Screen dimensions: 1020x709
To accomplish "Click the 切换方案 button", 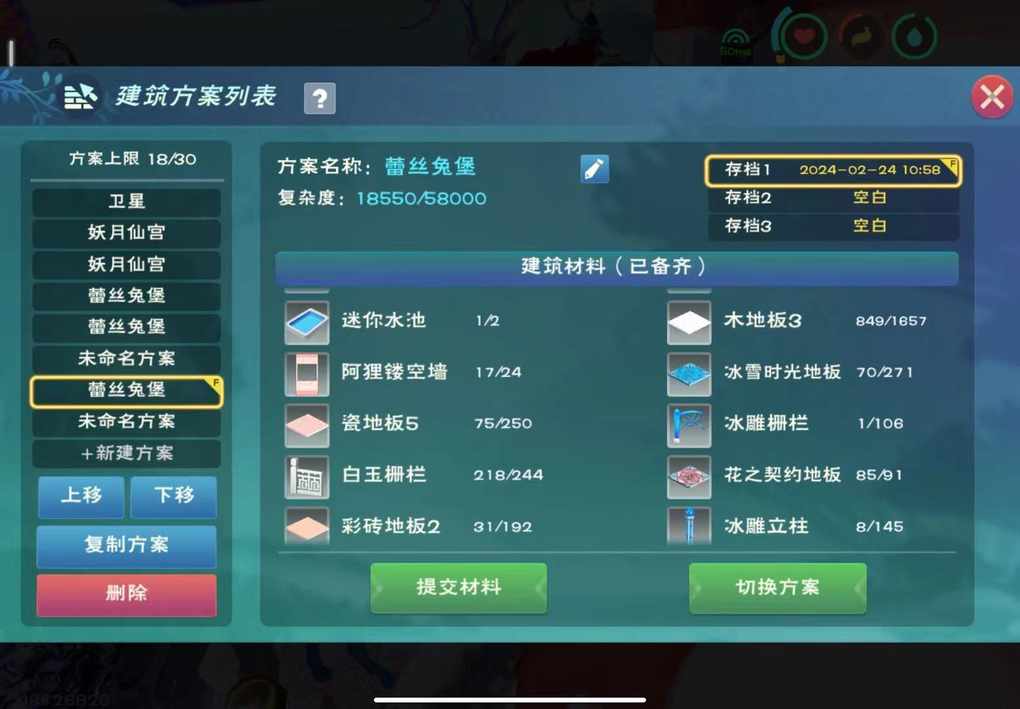I will pos(778,587).
